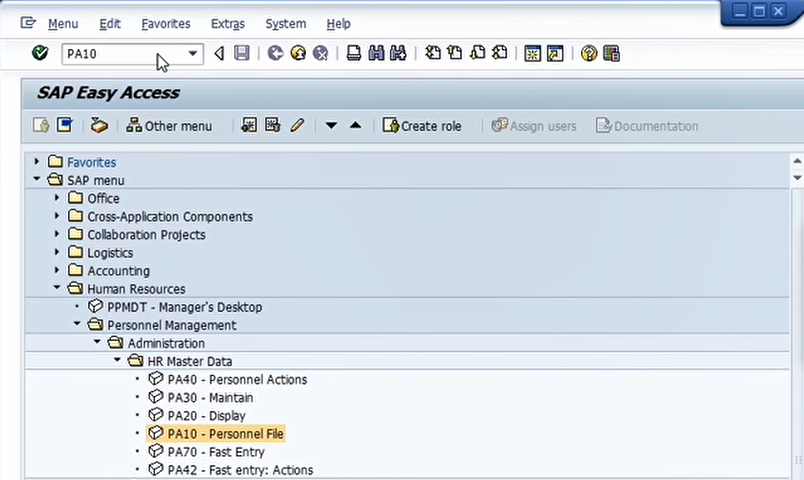Image resolution: width=804 pixels, height=480 pixels.
Task: Click the Find binoculars icon
Action: pyautogui.click(x=376, y=53)
